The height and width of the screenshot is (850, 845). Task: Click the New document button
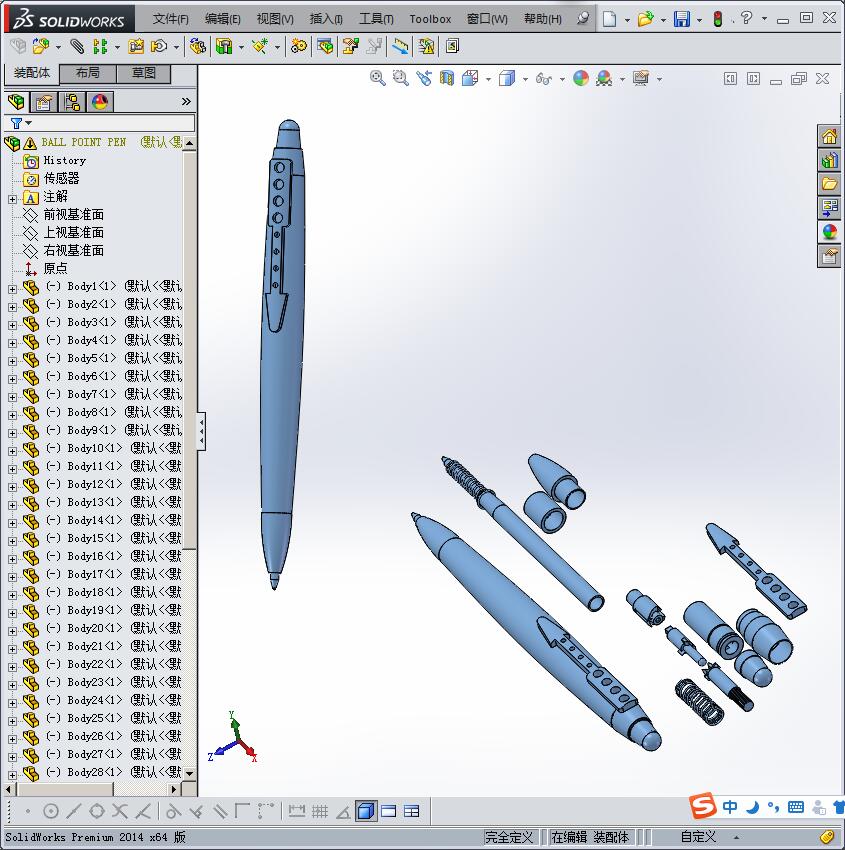click(610, 19)
